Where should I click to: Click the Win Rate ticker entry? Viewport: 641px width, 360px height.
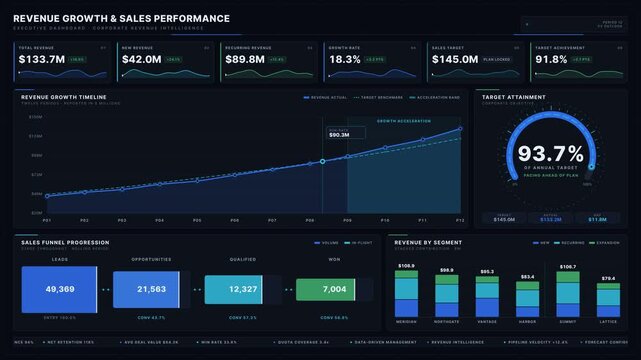tap(217, 342)
